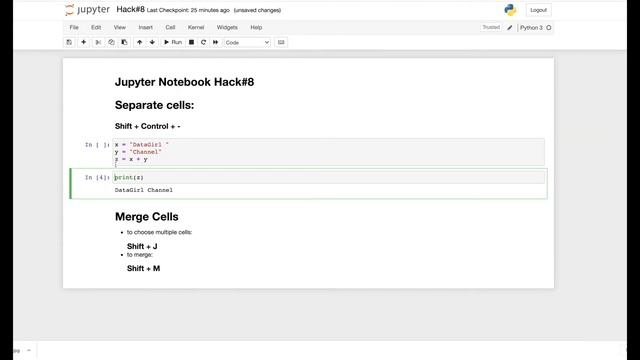The height and width of the screenshot is (360, 640).
Task: Click the Merge Cells heading
Action: tap(147, 217)
